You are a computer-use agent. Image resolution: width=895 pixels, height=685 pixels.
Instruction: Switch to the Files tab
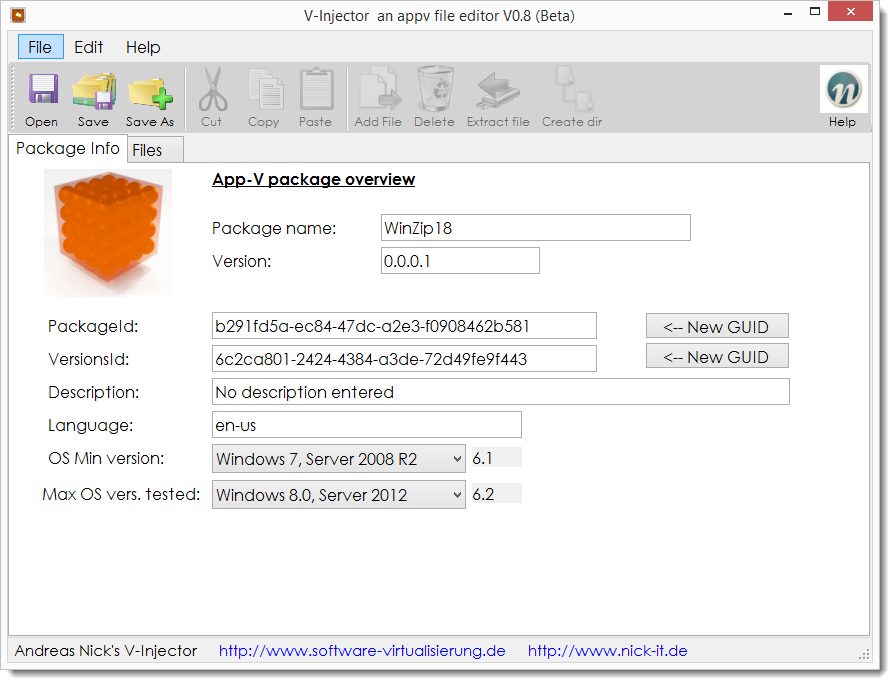click(155, 150)
